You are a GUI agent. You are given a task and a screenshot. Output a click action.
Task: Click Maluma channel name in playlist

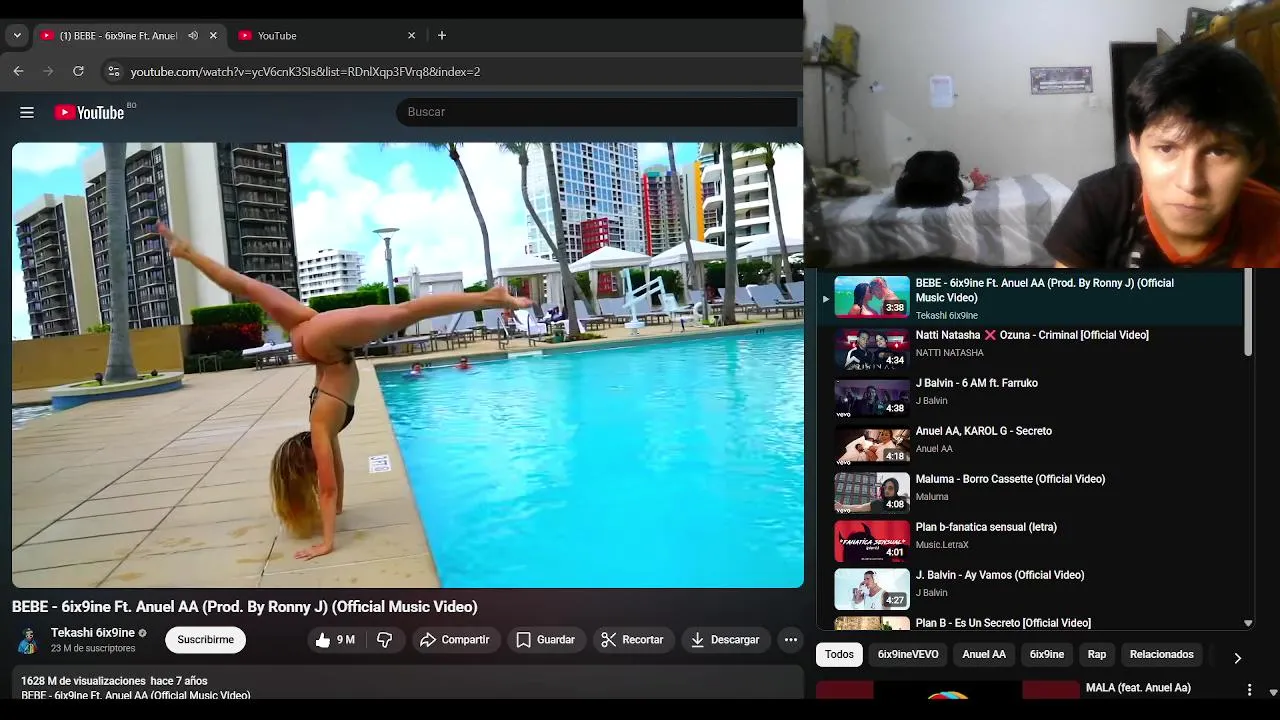pyautogui.click(x=932, y=497)
